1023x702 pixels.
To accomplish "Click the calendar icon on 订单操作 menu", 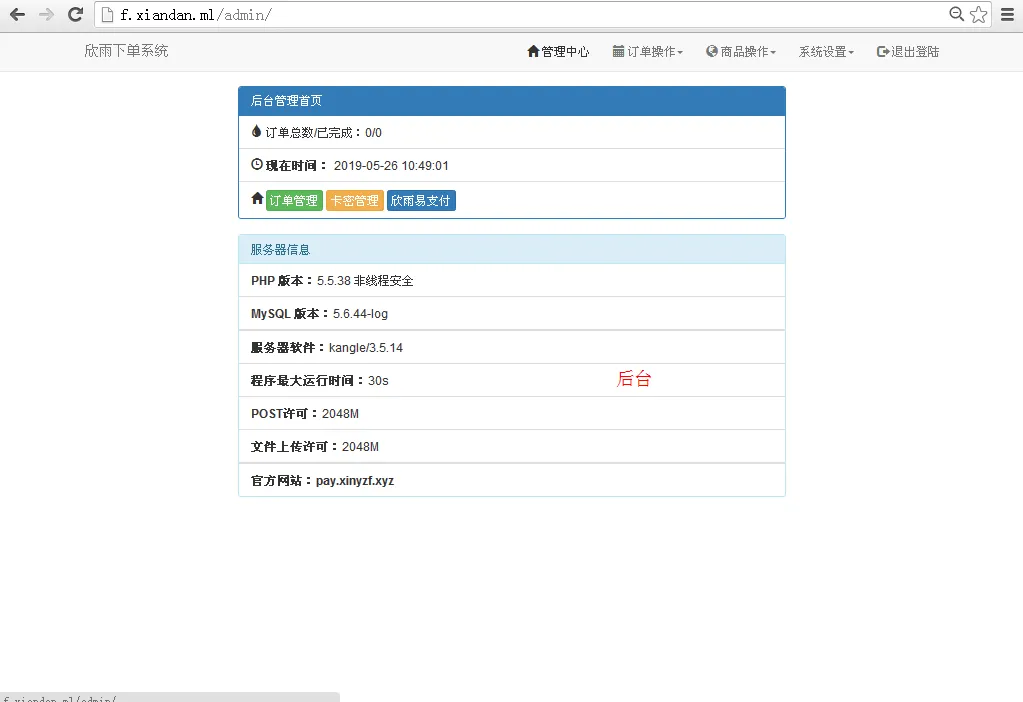I will click(x=617, y=51).
